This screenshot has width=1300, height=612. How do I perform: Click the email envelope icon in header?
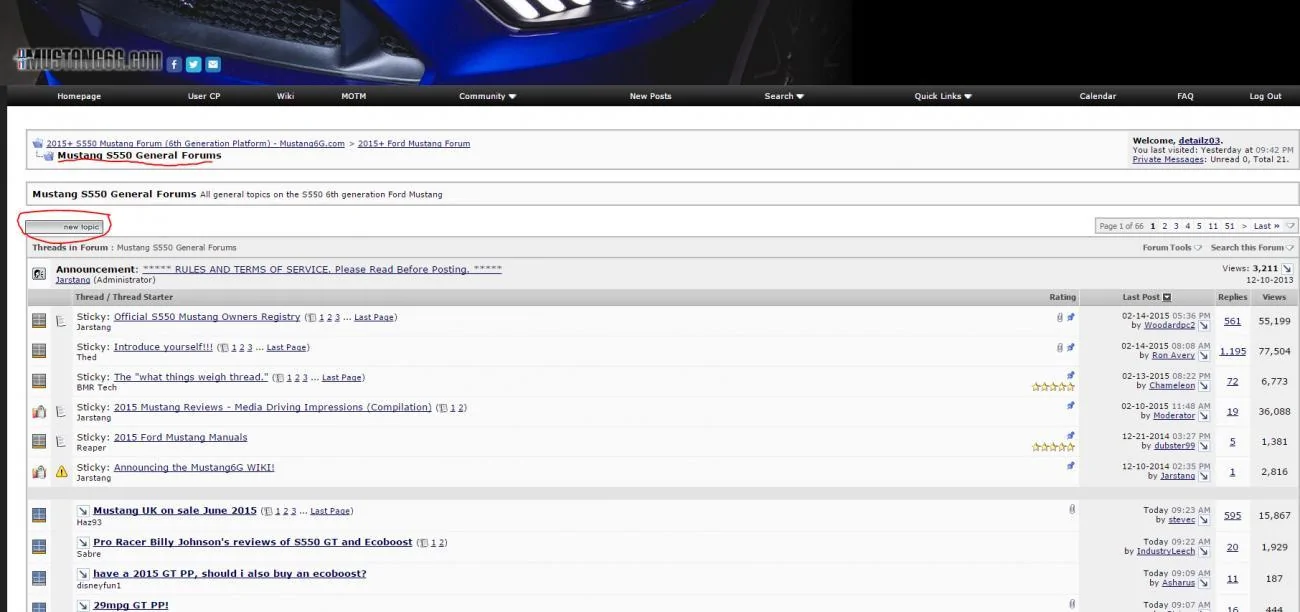coord(213,64)
